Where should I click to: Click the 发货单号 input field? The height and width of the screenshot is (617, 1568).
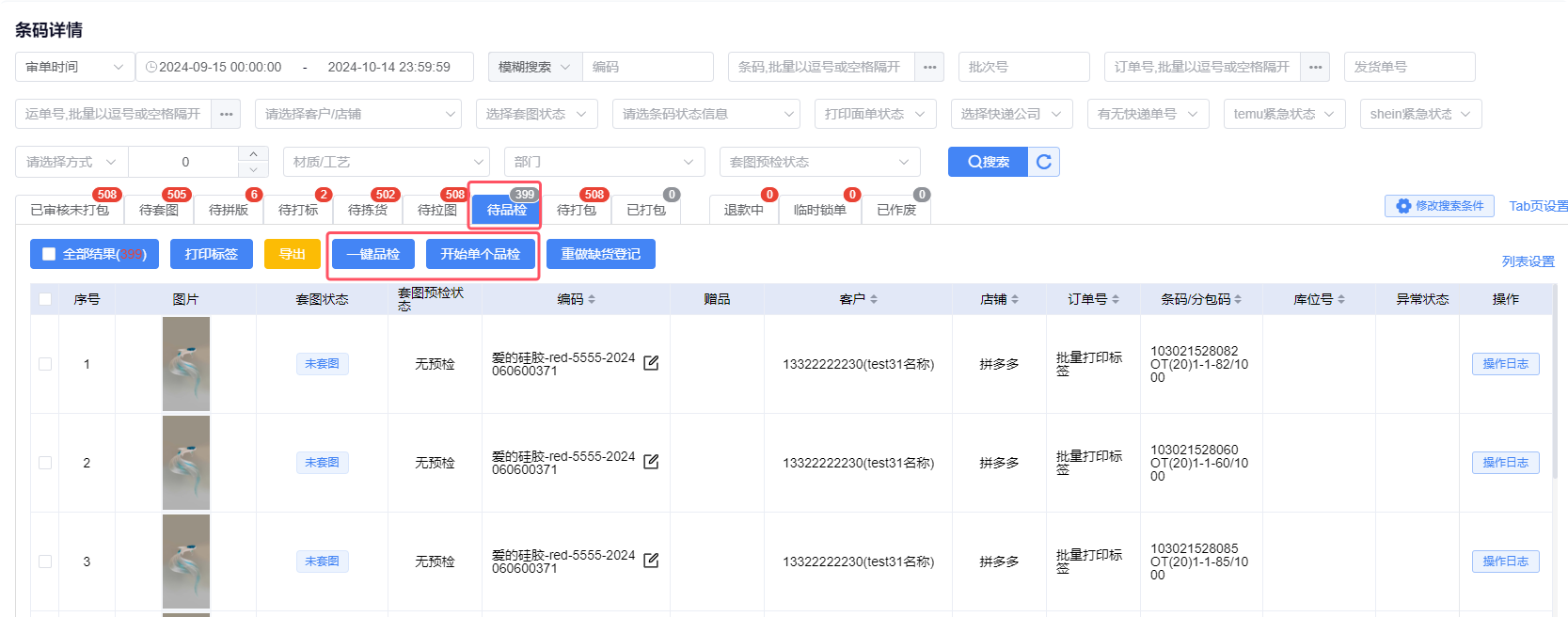click(1410, 67)
